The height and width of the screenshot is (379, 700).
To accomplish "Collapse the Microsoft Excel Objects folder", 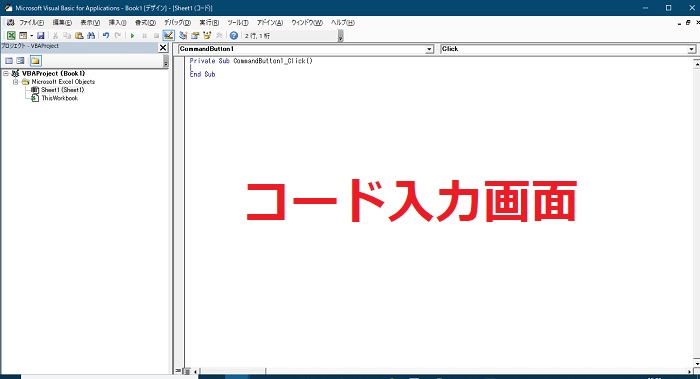I will [x=16, y=82].
